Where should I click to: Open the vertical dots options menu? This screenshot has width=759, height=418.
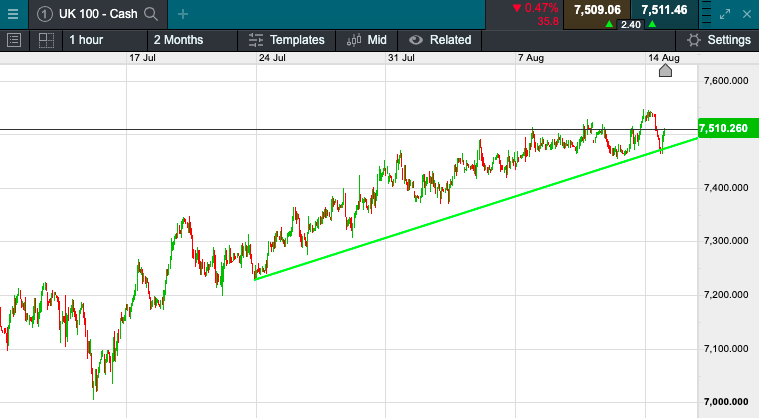(x=706, y=14)
